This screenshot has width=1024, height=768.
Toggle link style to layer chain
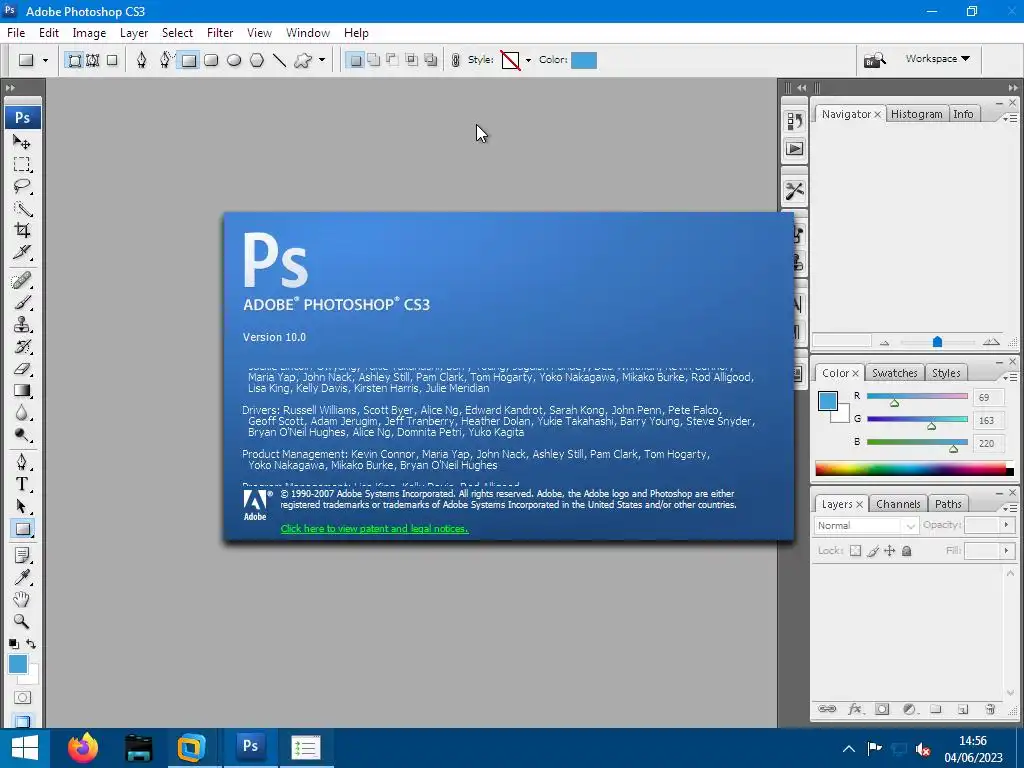click(456, 61)
